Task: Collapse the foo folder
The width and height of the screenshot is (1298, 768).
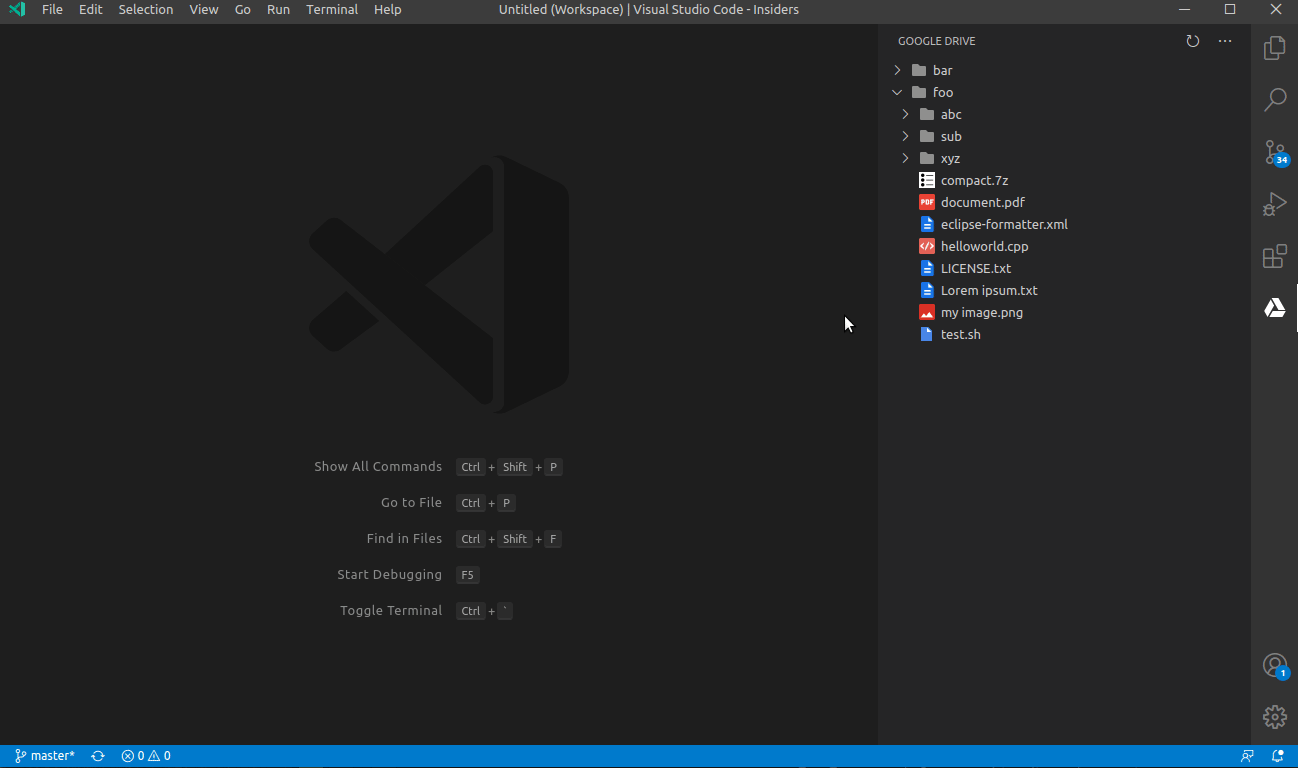Action: click(942, 92)
